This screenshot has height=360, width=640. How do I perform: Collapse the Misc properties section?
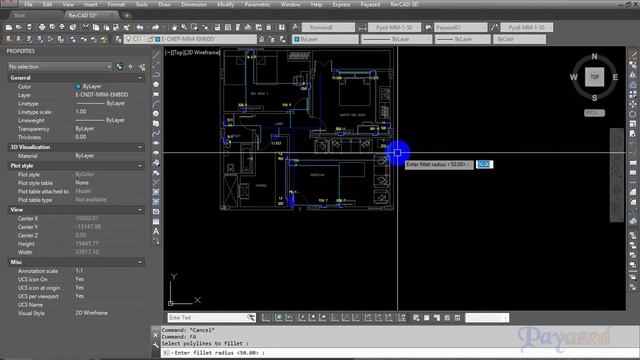pos(140,262)
